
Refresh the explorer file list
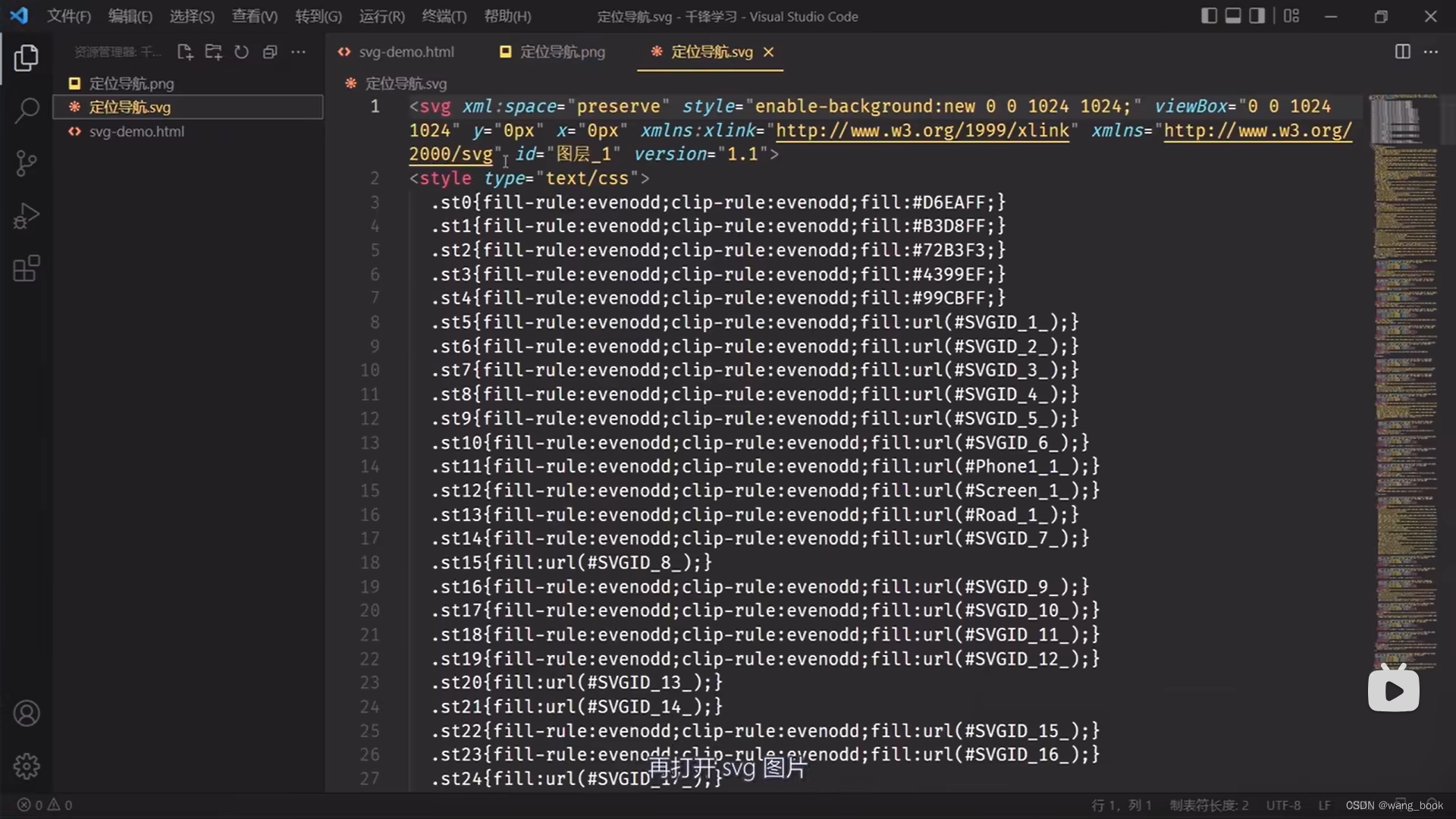(x=241, y=52)
